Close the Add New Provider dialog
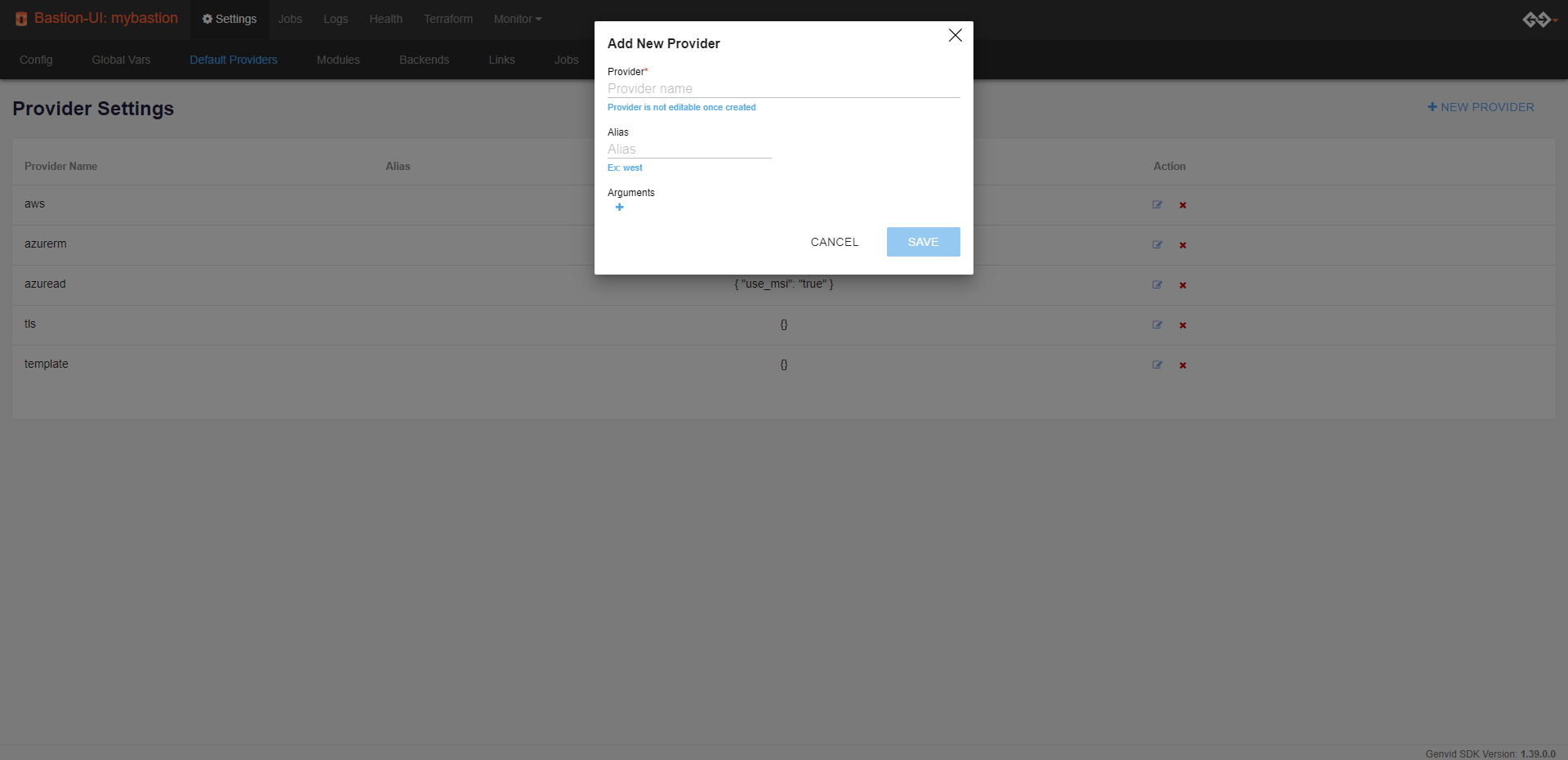This screenshot has width=1568, height=760. pyautogui.click(x=955, y=35)
